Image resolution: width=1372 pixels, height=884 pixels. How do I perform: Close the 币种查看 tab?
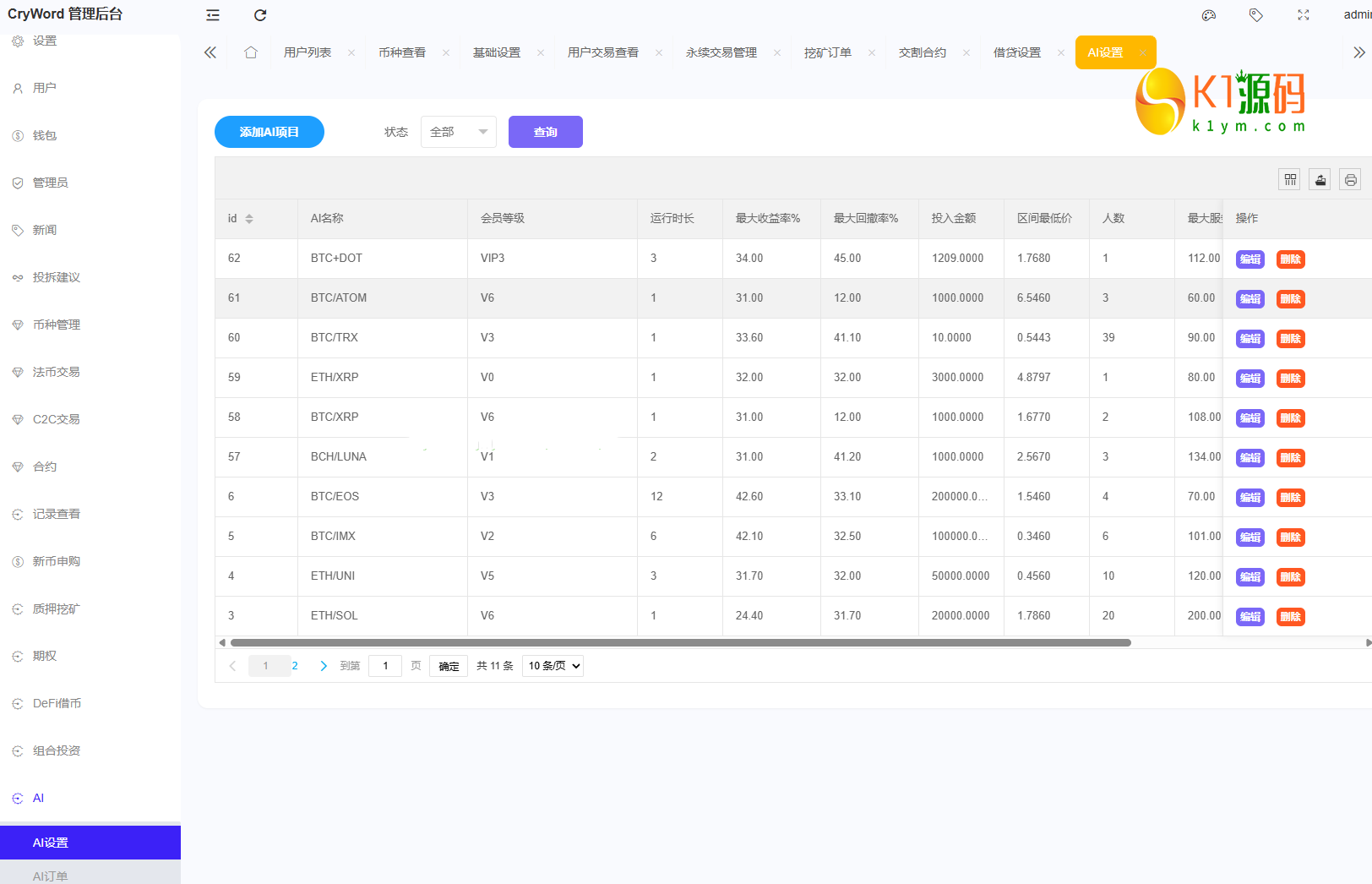coord(446,52)
